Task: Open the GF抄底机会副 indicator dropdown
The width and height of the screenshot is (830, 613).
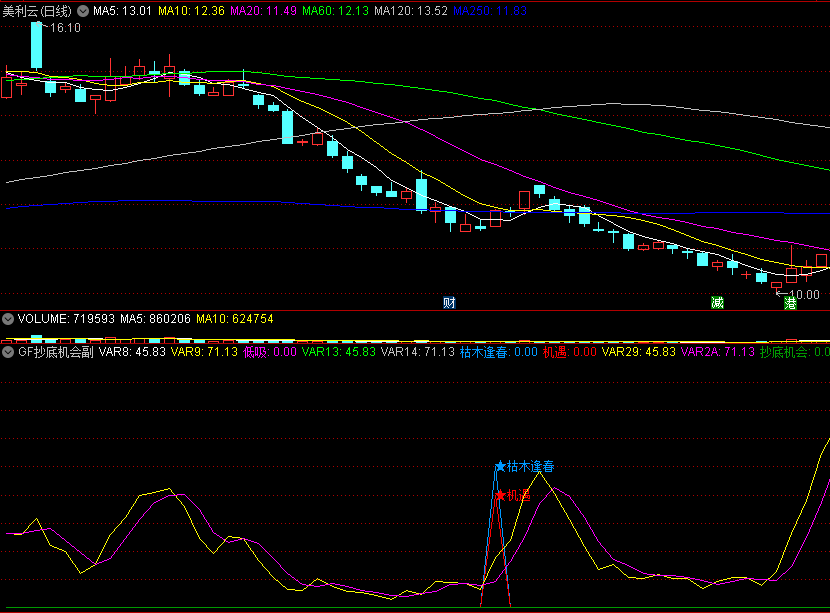Action: pyautogui.click(x=8, y=352)
